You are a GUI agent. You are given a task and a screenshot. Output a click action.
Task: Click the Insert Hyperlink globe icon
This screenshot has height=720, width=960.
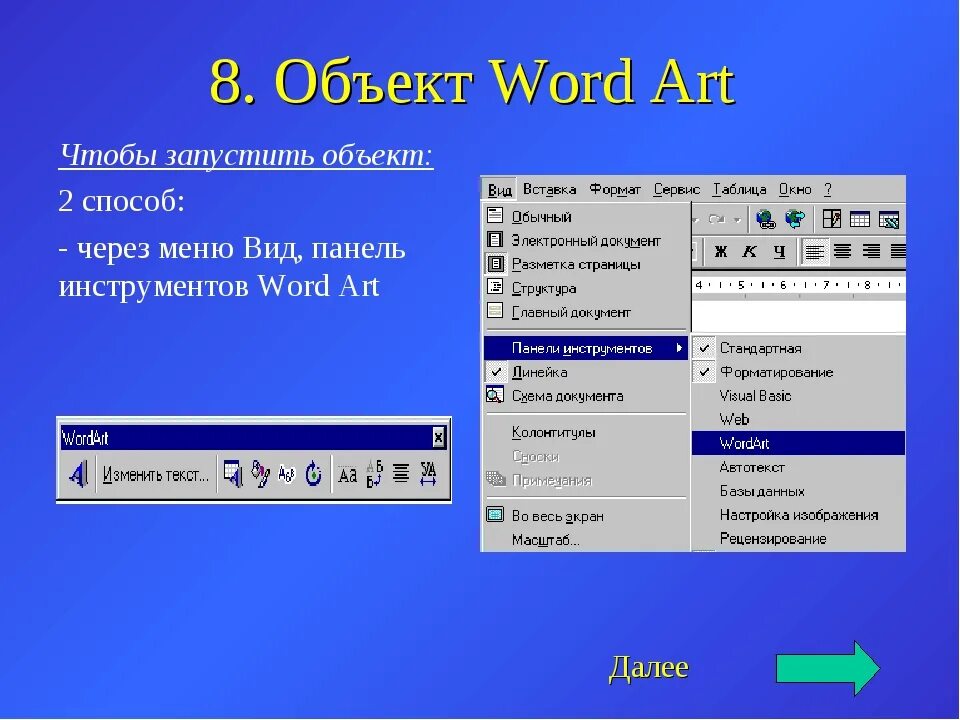[x=765, y=219]
